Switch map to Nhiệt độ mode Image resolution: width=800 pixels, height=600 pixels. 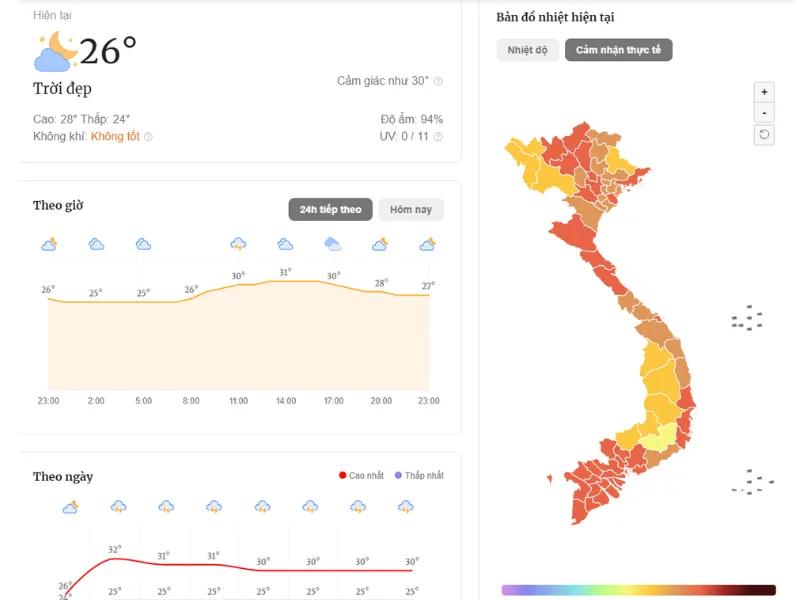[x=527, y=50]
